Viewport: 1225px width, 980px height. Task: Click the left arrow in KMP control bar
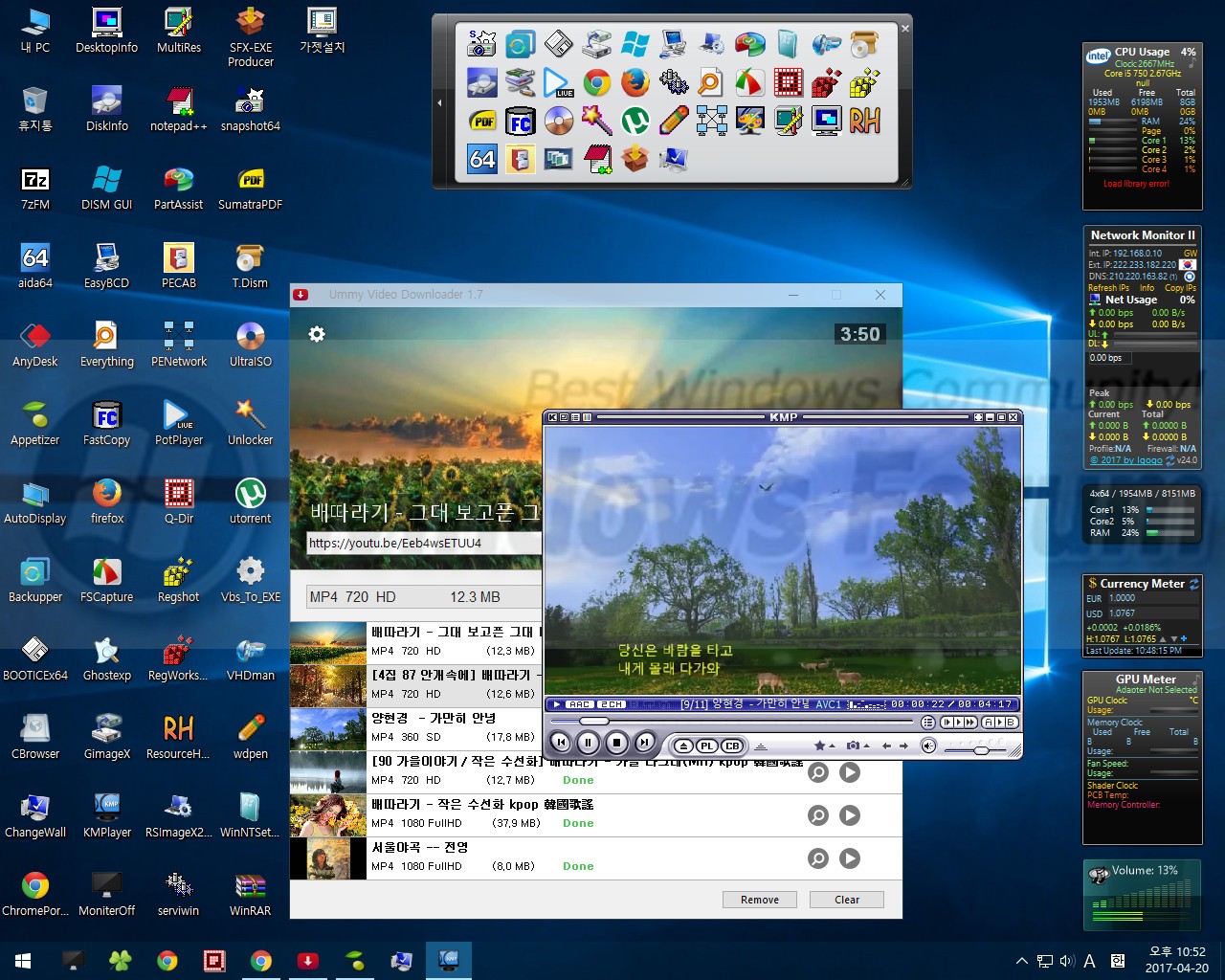886,746
